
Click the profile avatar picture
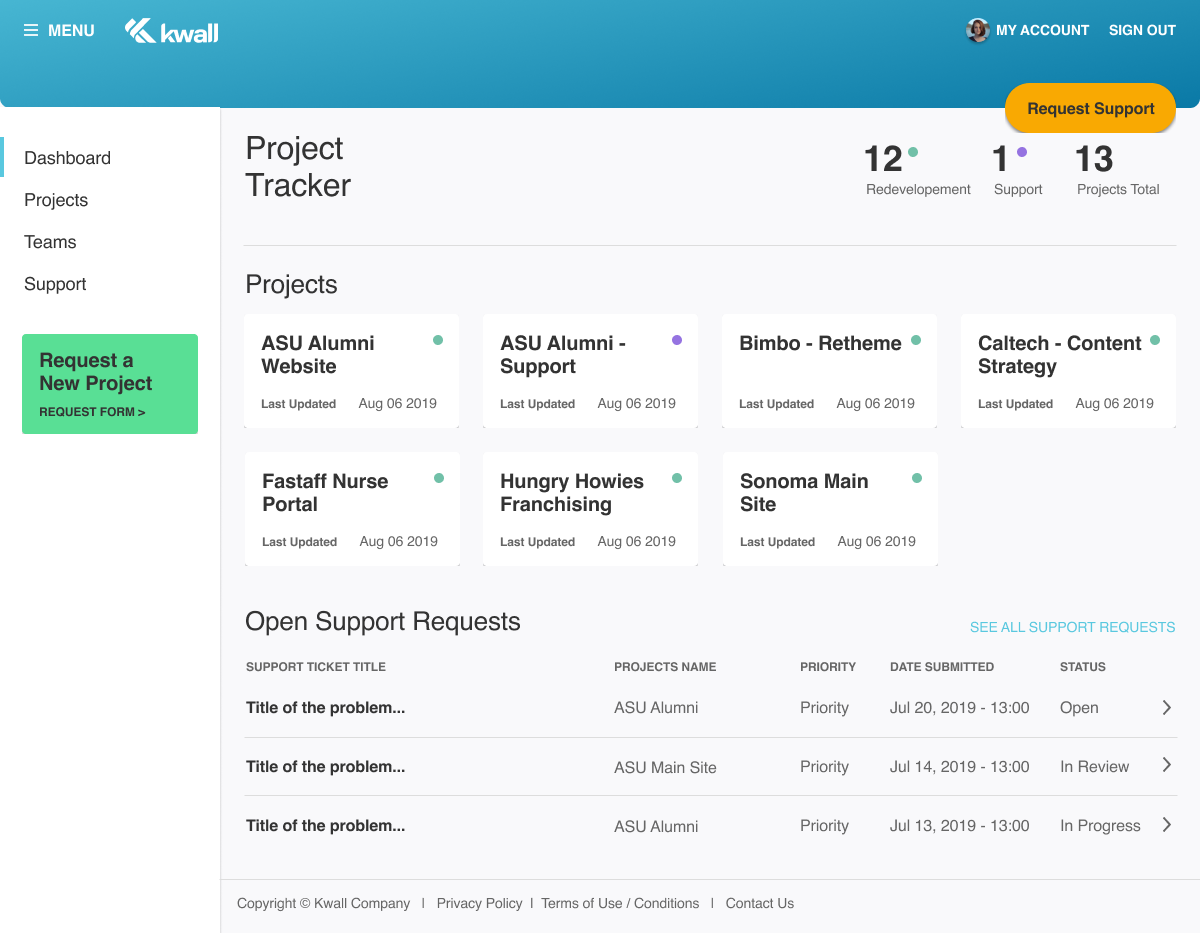(x=976, y=30)
